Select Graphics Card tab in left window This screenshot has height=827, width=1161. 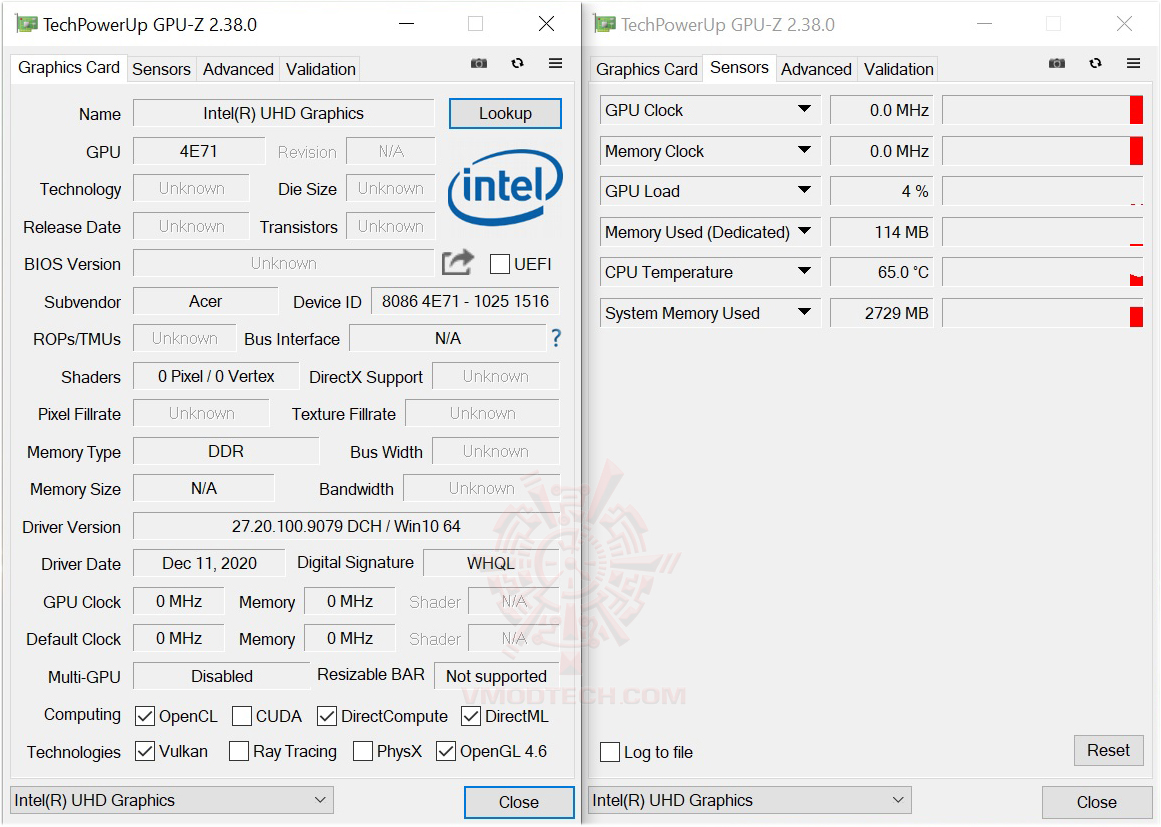(x=69, y=67)
